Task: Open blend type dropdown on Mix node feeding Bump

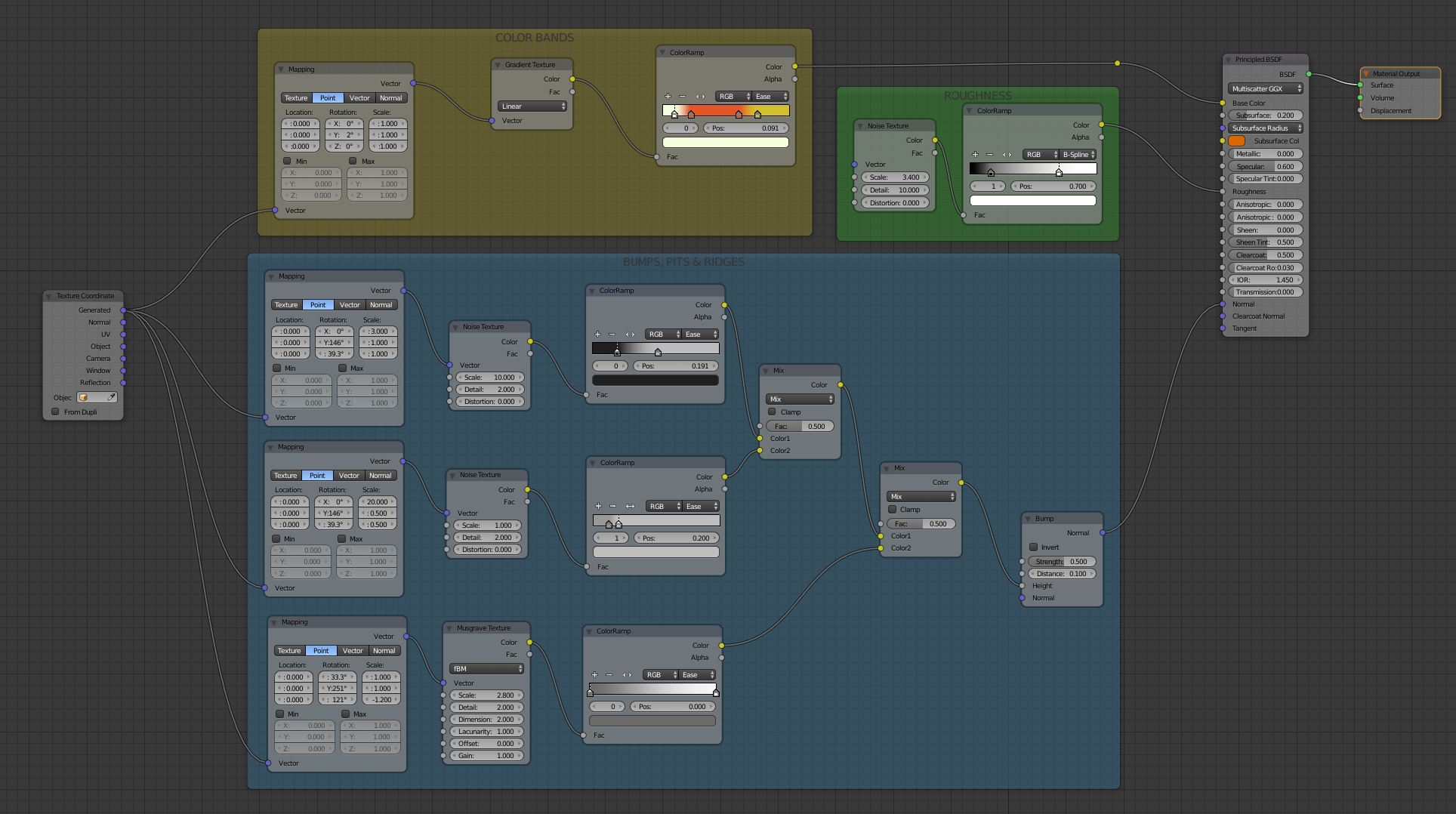Action: 921,497
